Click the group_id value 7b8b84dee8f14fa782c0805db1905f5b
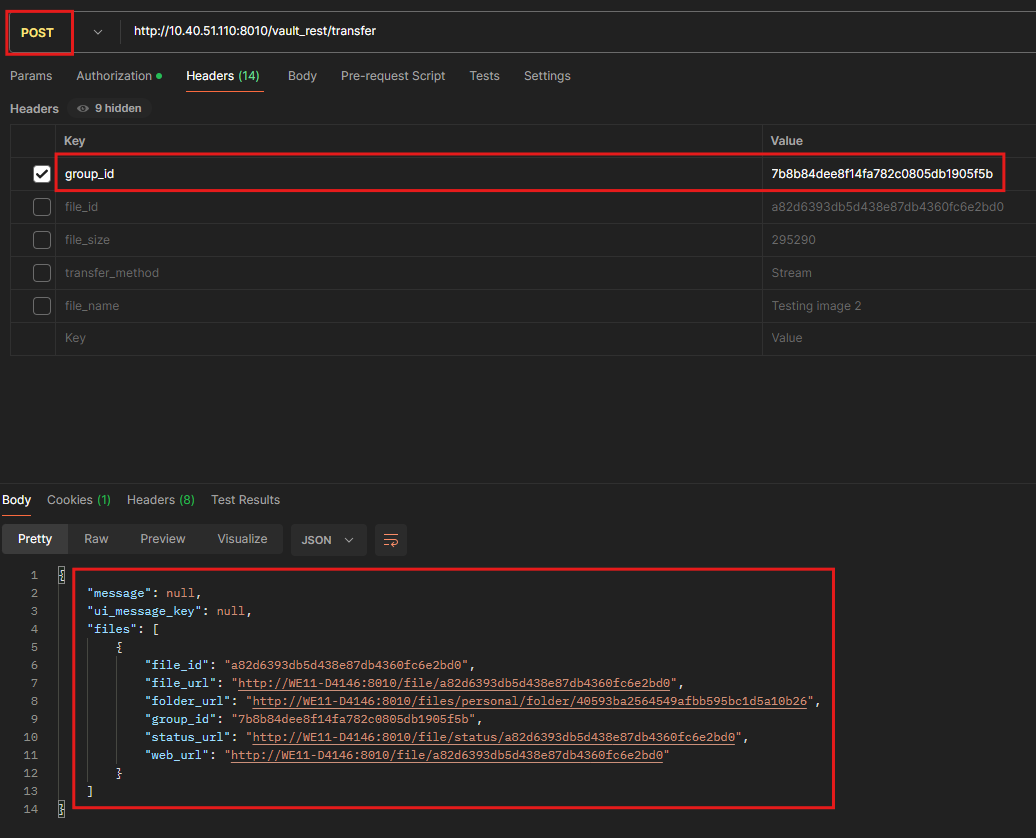1036x838 pixels. (882, 174)
